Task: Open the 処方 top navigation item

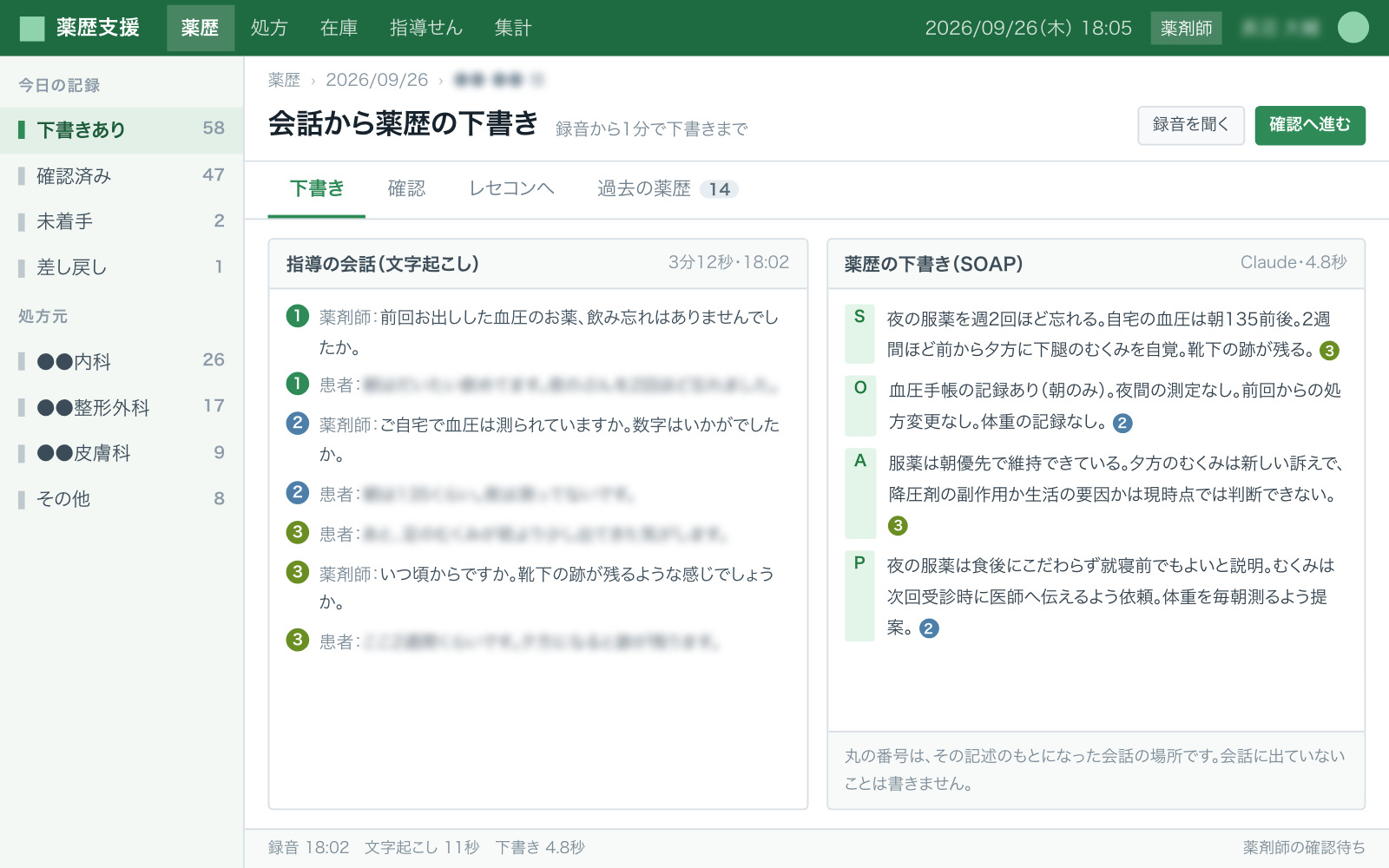Action: pos(269,28)
